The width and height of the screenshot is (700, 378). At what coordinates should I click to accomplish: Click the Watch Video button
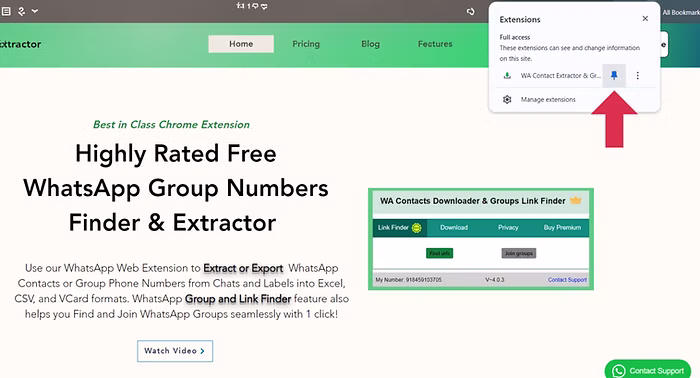(175, 351)
